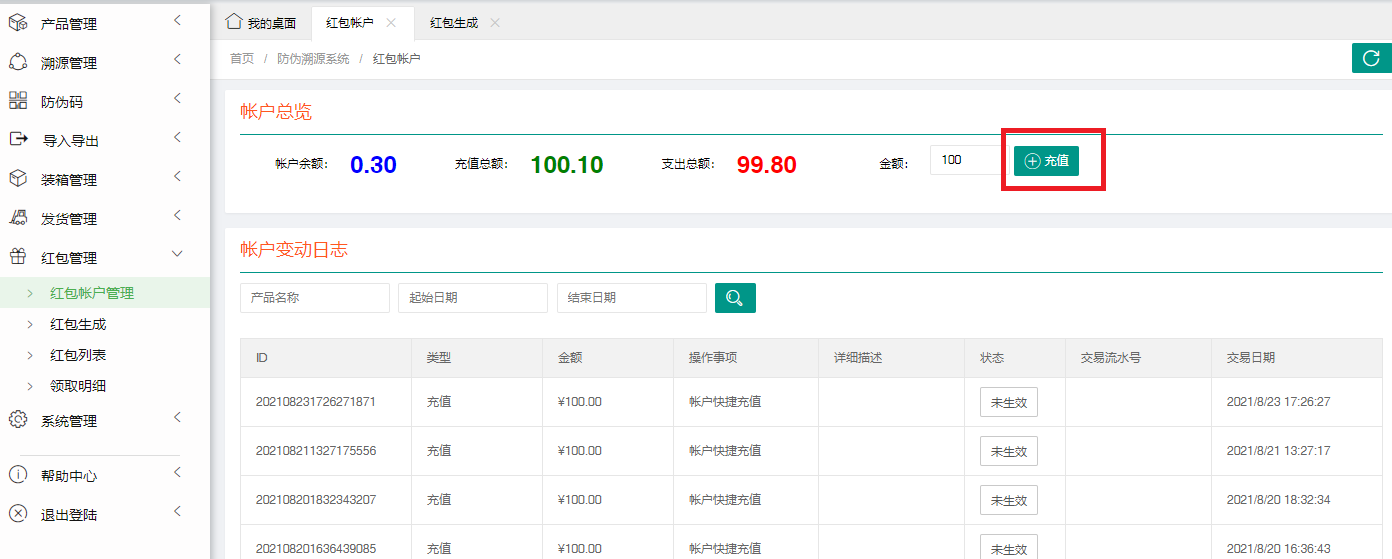Click the 发货管理 forklift icon
Image resolution: width=1392 pixels, height=559 pixels.
point(18,218)
